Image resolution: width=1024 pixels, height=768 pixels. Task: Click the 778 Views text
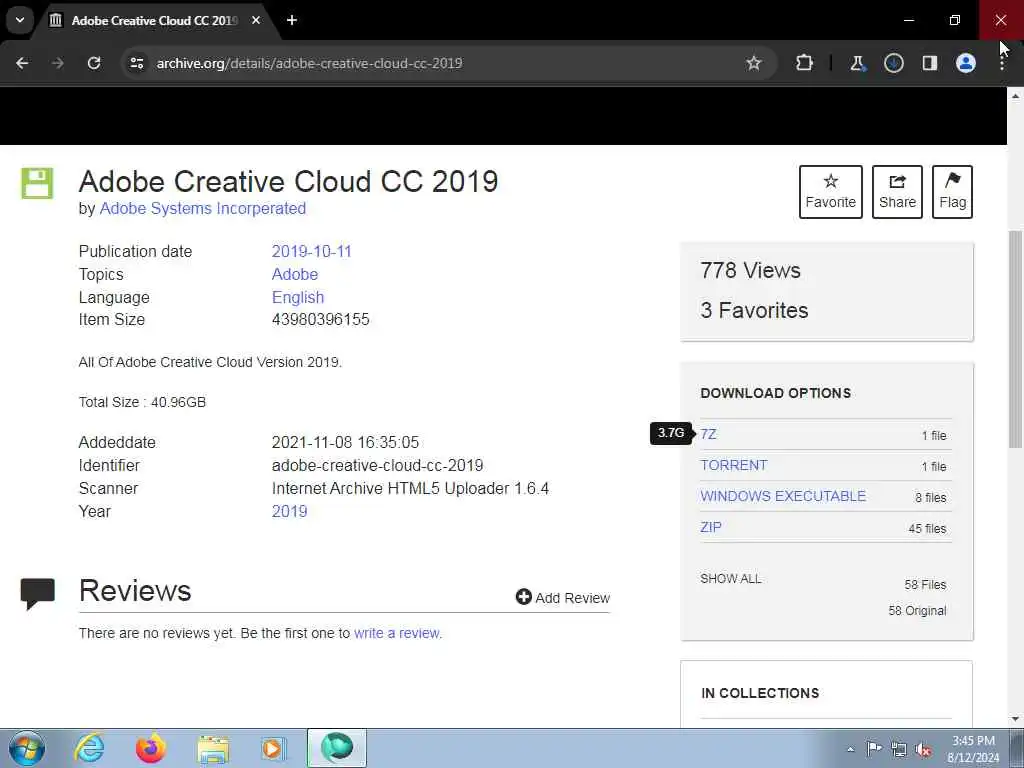(750, 270)
